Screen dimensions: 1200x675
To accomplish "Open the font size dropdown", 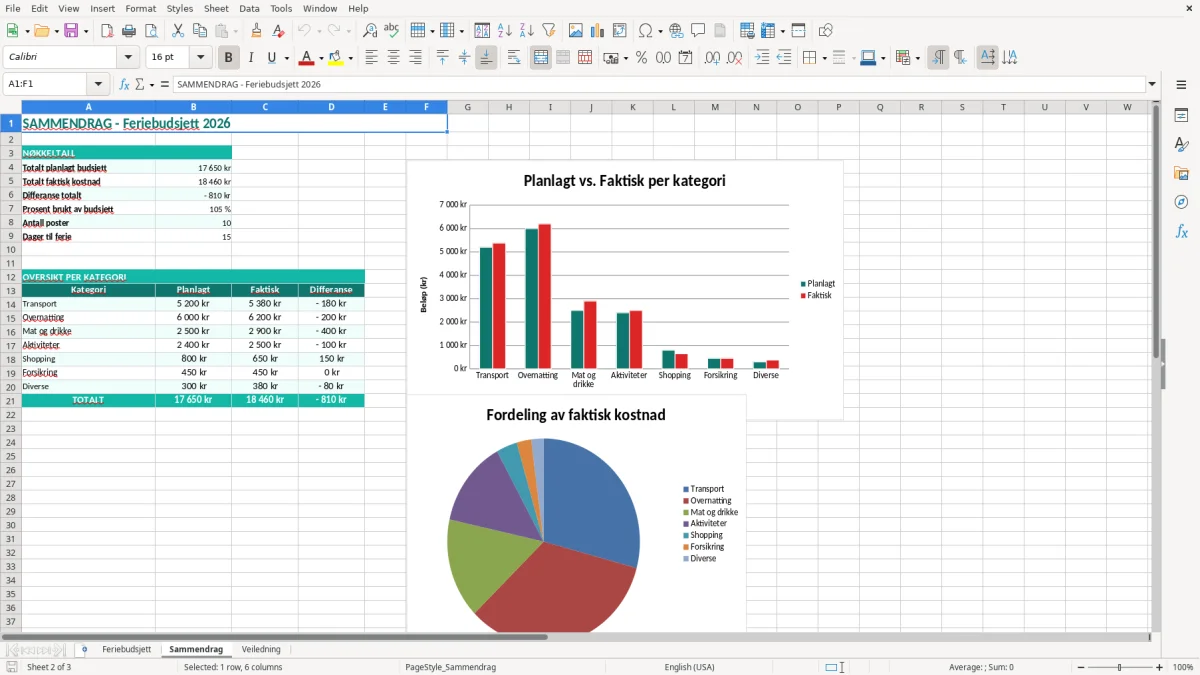I will click(200, 58).
